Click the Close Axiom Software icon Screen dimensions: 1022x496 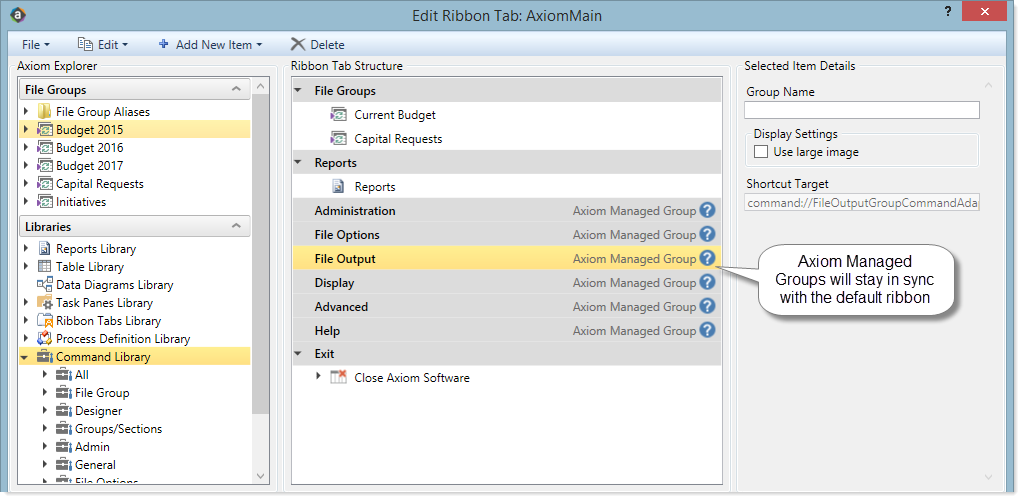339,377
